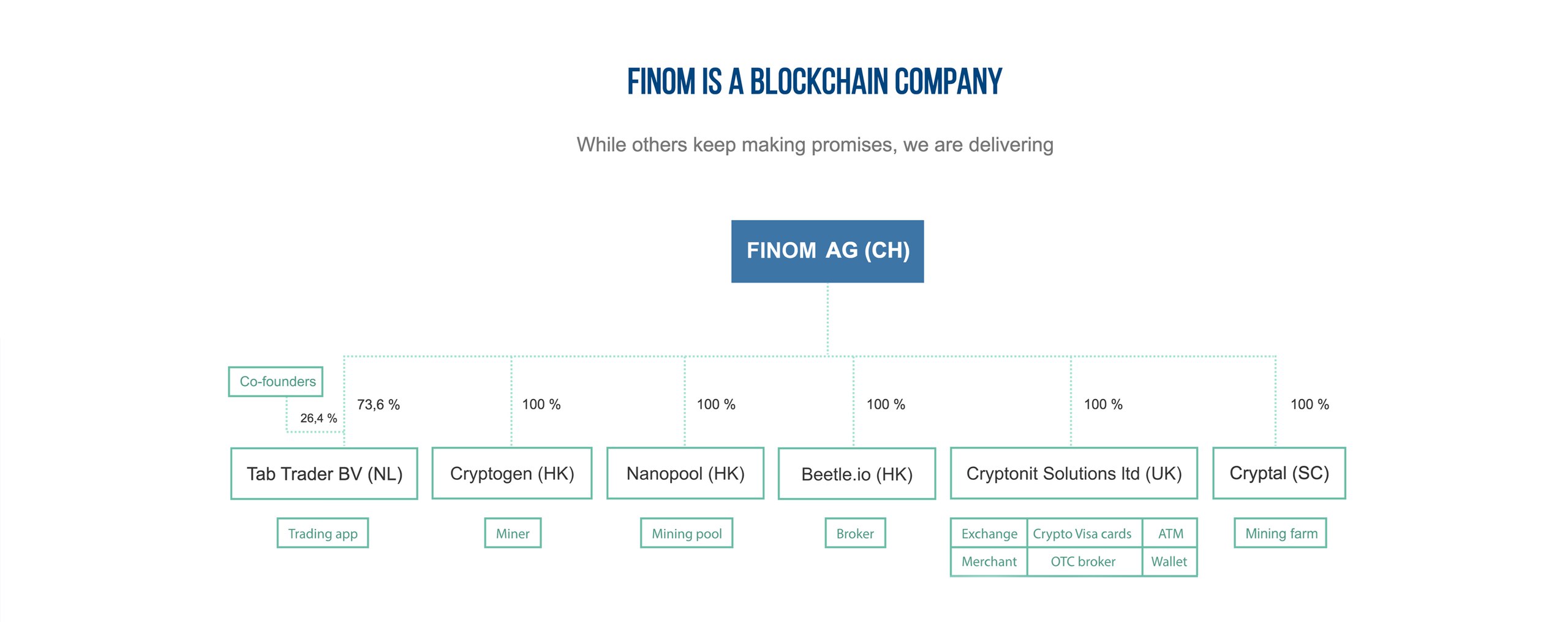Select the Mining farm tag
Image resolution: width=1568 pixels, height=622 pixels.
(x=1281, y=533)
